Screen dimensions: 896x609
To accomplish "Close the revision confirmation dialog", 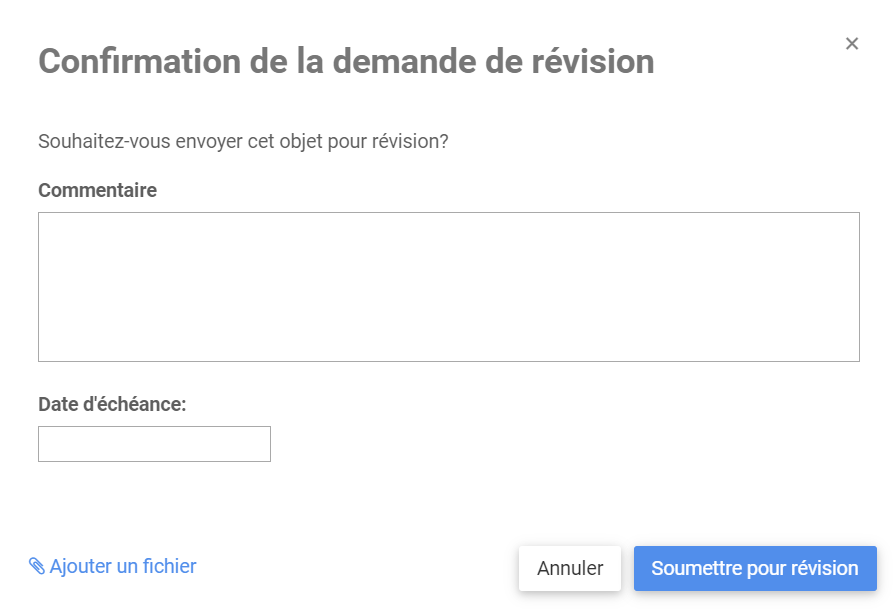I will click(852, 44).
